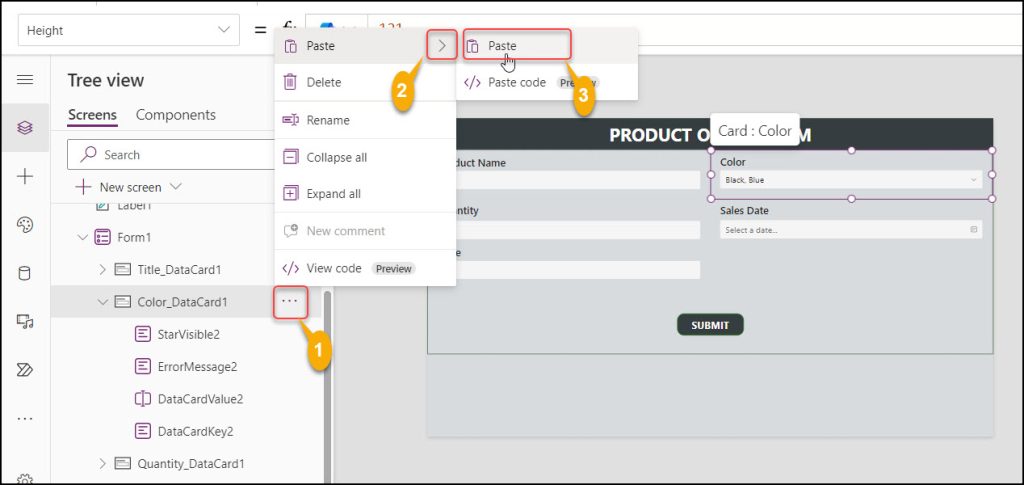Choose Delete in the context menu

(365, 82)
